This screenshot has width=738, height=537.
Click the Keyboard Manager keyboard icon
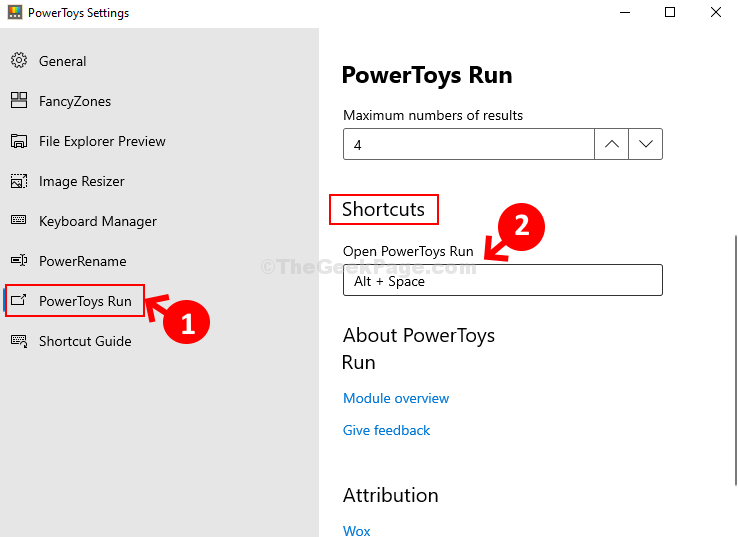tap(19, 220)
